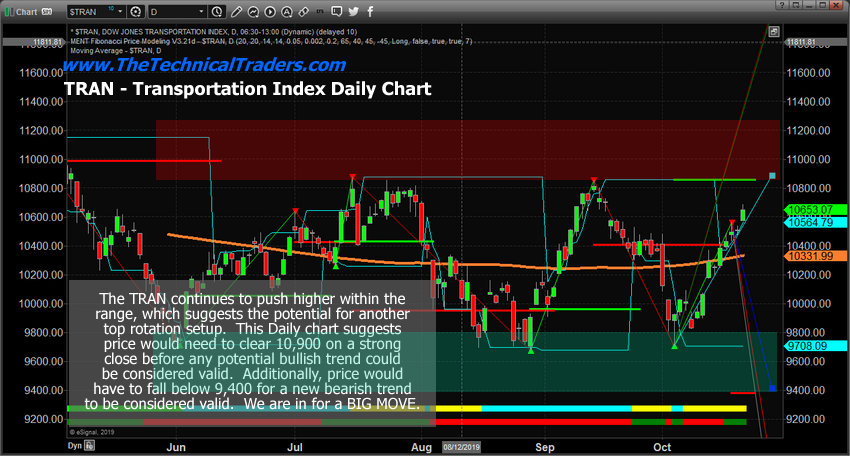
Task: Click the chain link icon
Action: [304, 11]
